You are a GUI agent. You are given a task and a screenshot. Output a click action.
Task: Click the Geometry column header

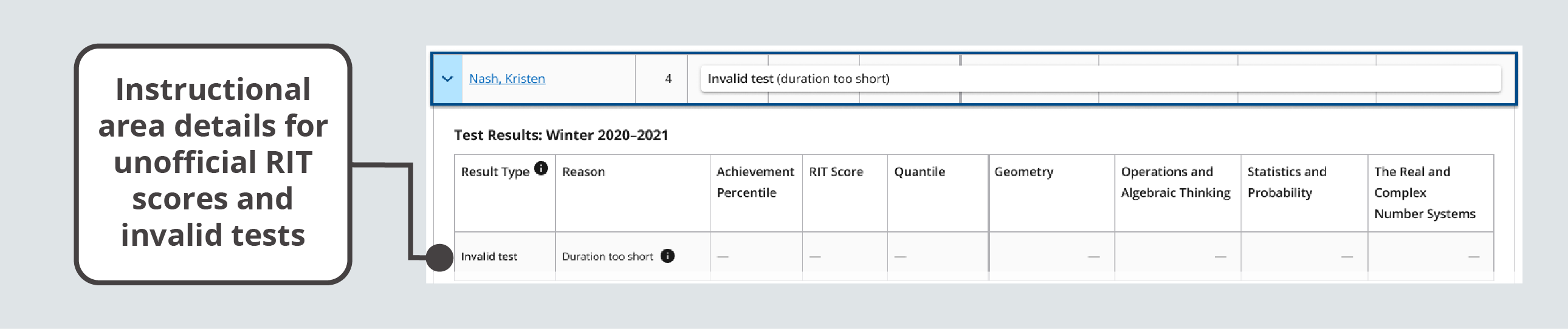(x=1023, y=172)
